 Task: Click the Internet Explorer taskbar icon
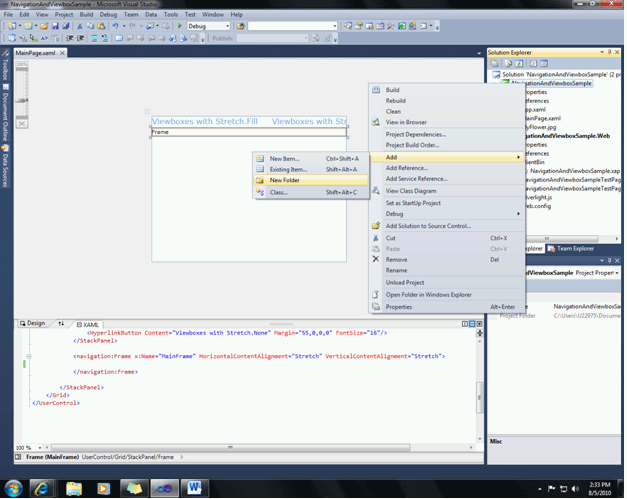point(41,488)
